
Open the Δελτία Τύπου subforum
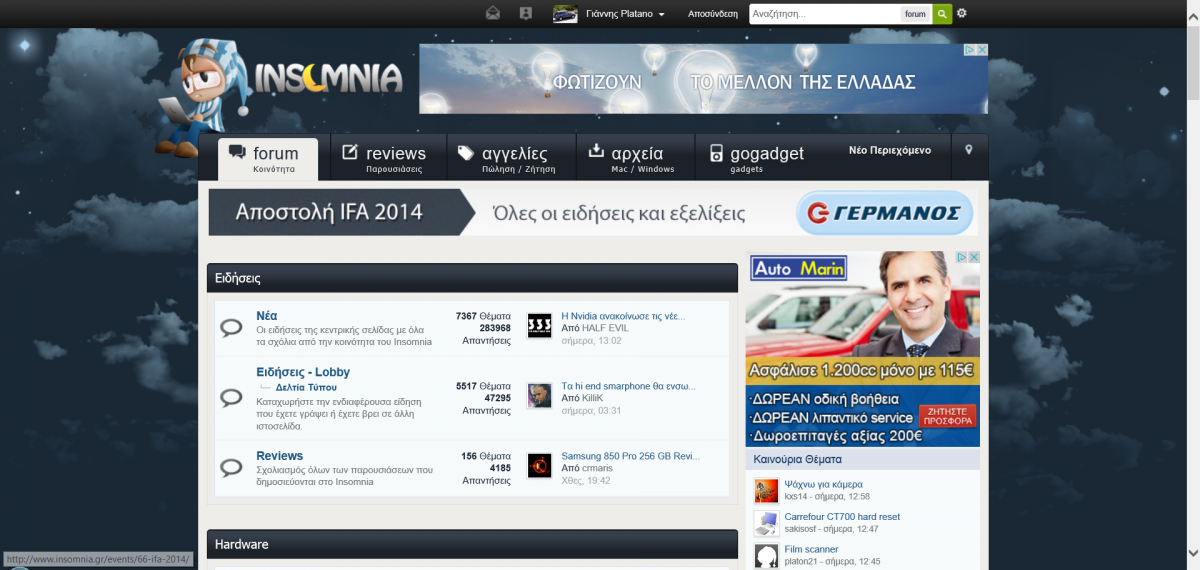pyautogui.click(x=307, y=387)
